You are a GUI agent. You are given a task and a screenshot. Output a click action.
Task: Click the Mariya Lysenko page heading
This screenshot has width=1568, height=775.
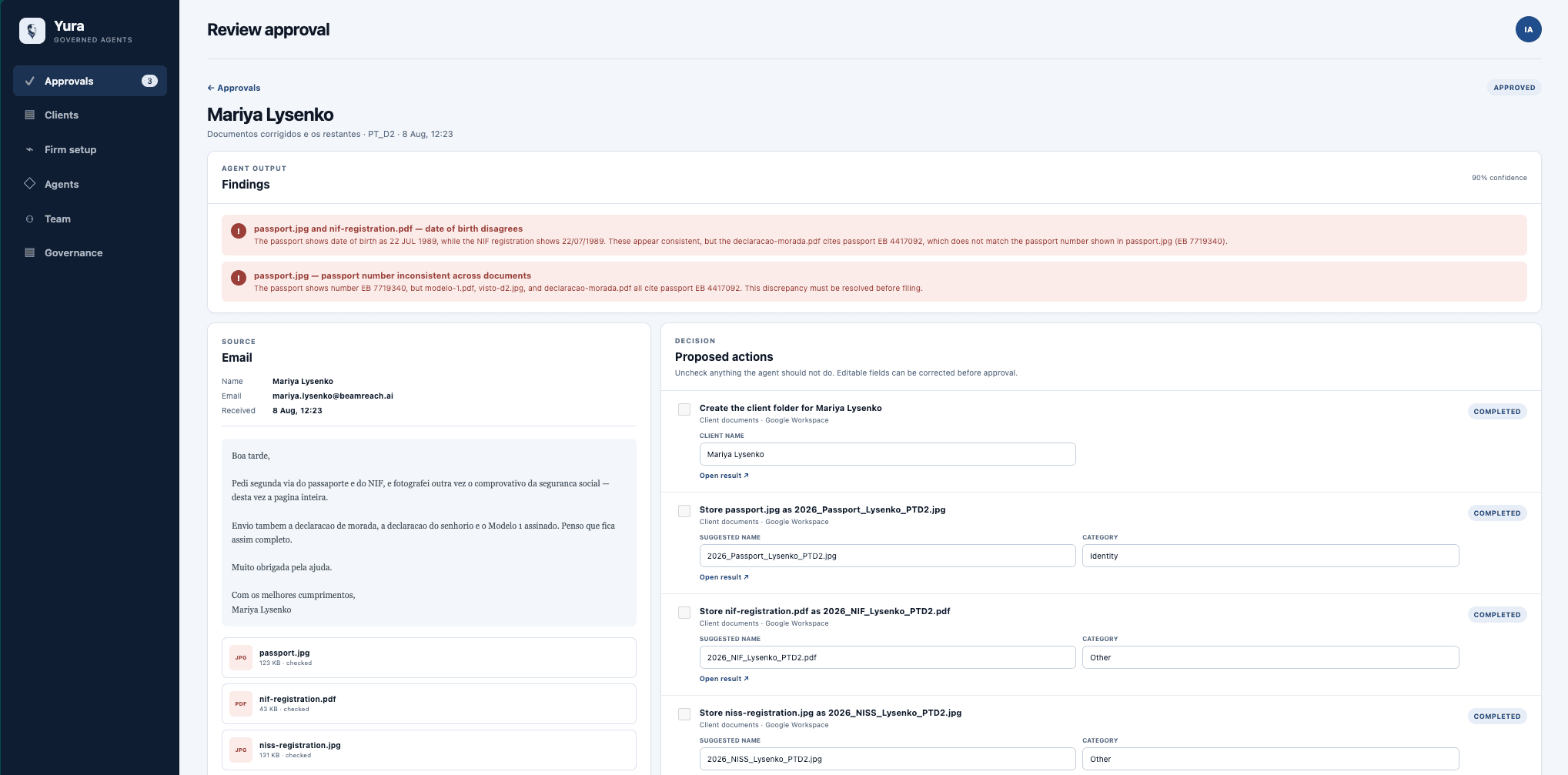tap(270, 115)
